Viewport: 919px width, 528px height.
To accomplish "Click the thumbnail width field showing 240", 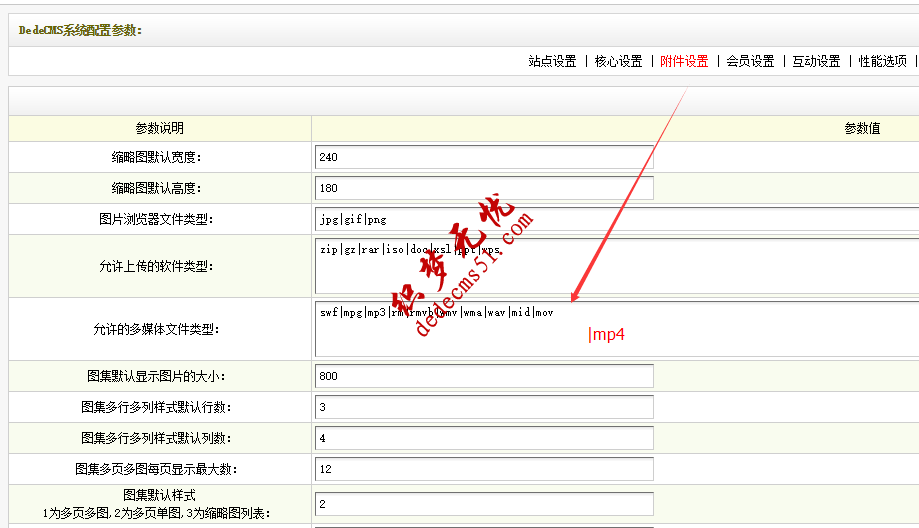I will point(483,157).
